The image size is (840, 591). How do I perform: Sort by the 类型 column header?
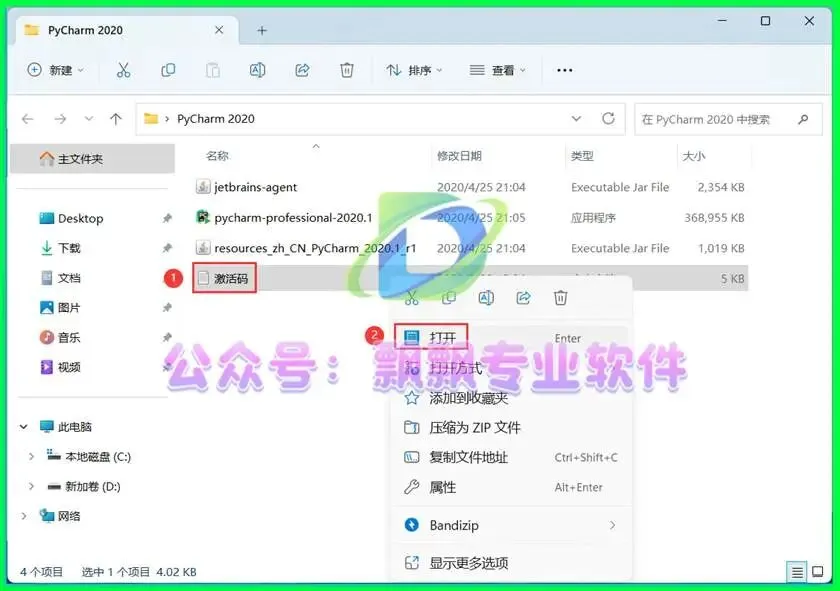click(x=582, y=156)
